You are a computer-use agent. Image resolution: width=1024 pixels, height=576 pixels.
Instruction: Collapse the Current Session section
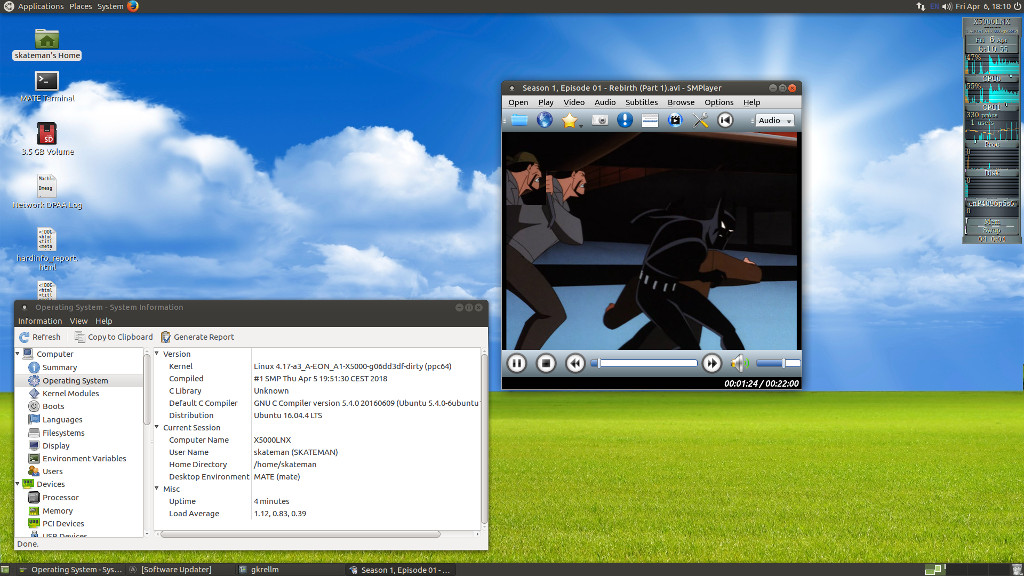(x=157, y=428)
